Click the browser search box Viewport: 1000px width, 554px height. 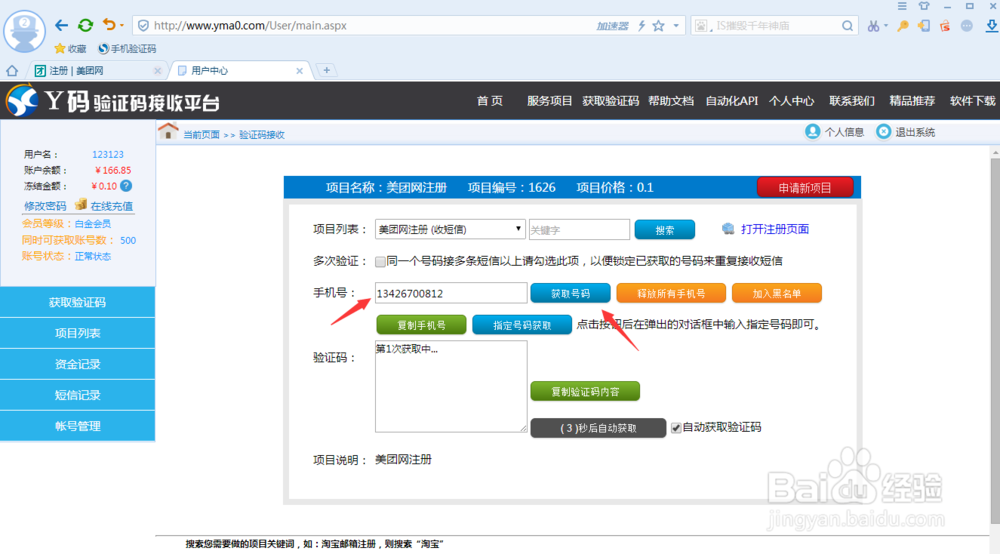pos(775,26)
